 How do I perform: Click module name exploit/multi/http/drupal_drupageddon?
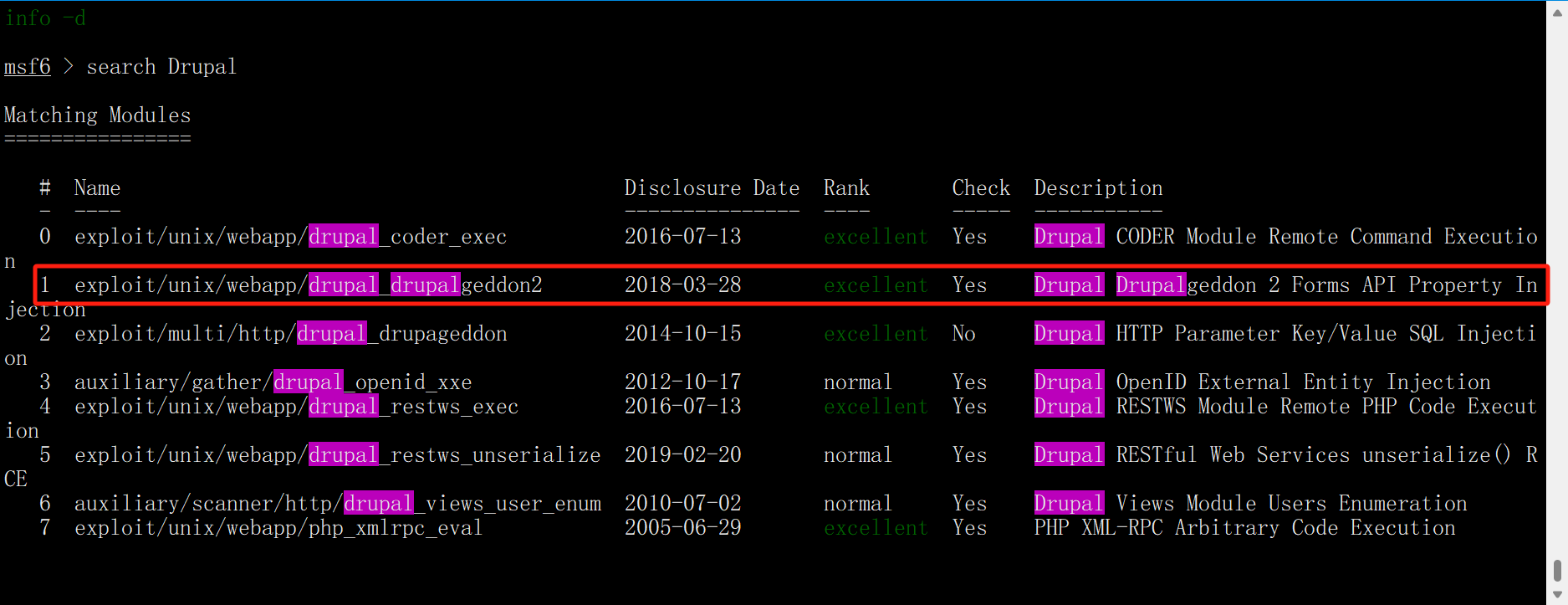(290, 334)
